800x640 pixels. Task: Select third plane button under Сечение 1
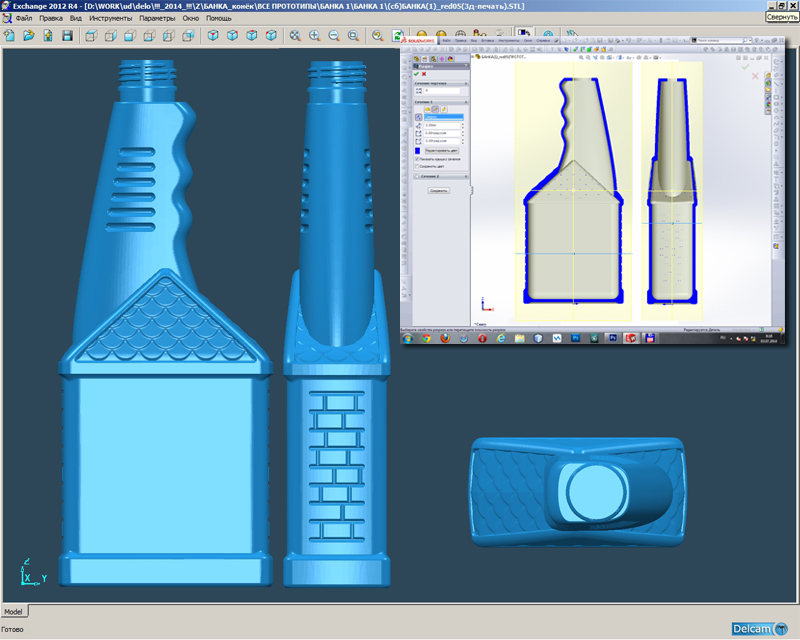pyautogui.click(x=444, y=109)
